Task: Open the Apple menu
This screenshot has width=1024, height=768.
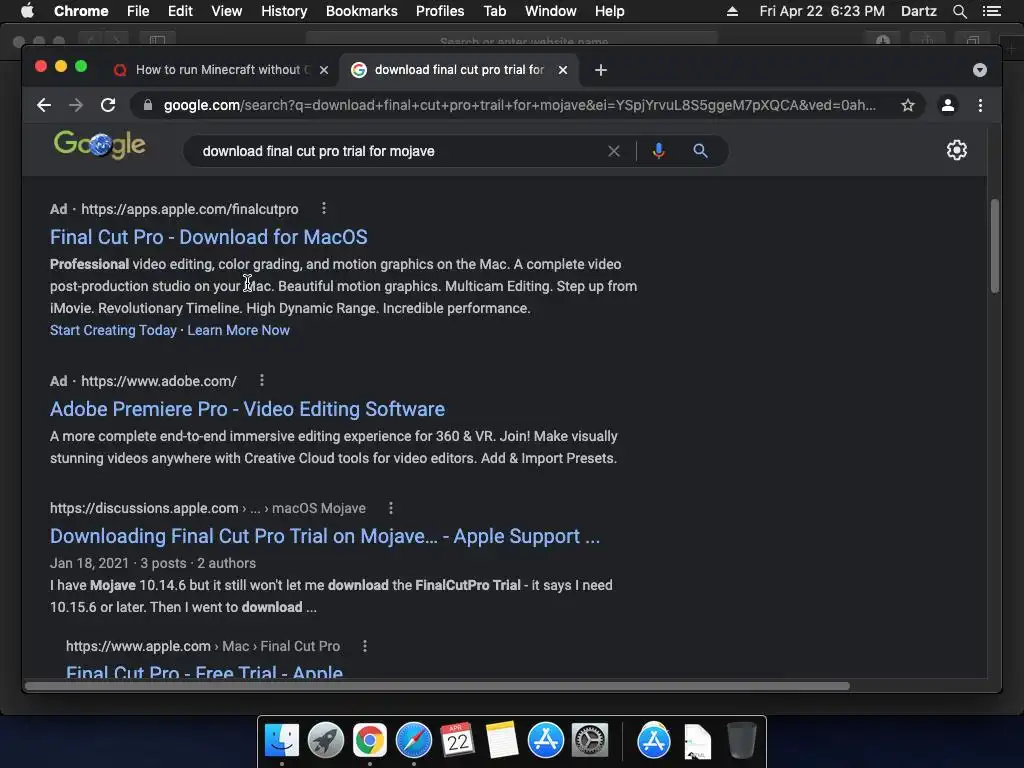Action: coord(27,11)
